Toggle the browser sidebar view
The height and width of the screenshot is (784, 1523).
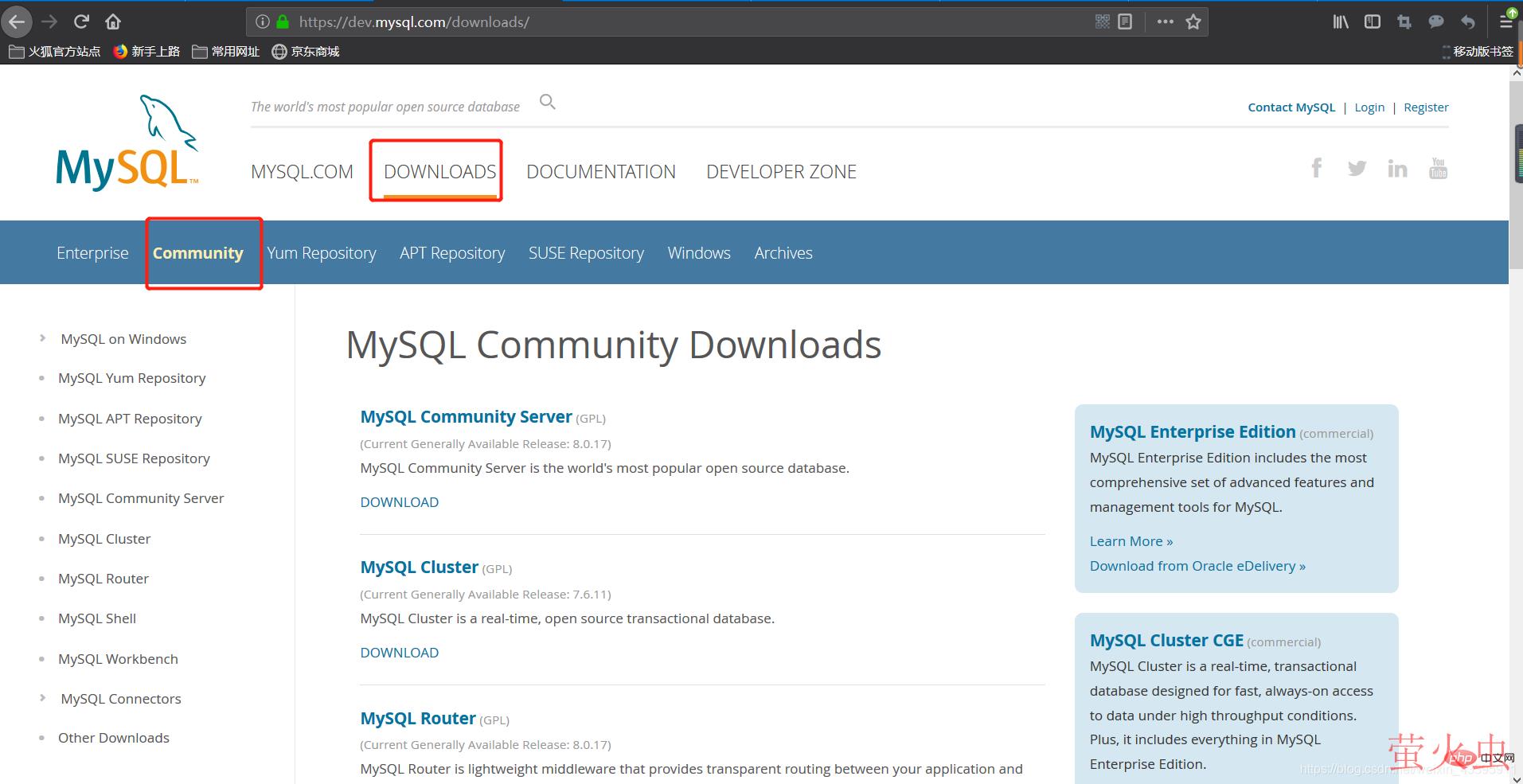pos(1372,21)
